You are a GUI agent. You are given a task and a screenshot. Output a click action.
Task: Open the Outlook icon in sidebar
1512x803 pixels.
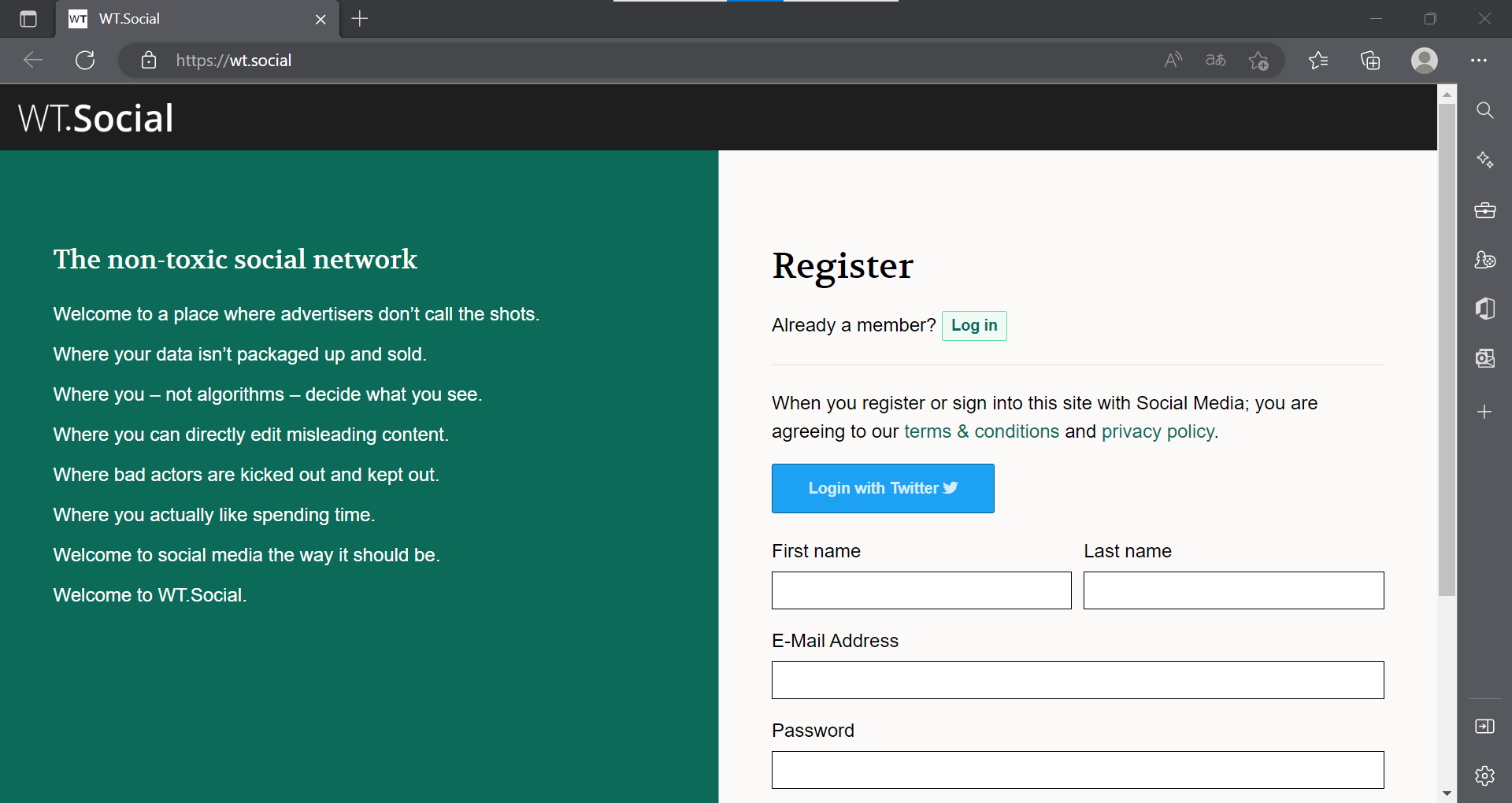[x=1485, y=359]
